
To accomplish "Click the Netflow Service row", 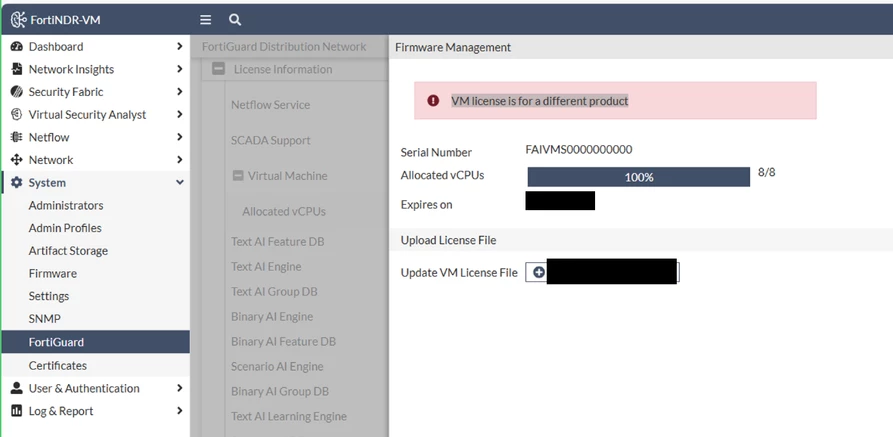I will tap(271, 105).
